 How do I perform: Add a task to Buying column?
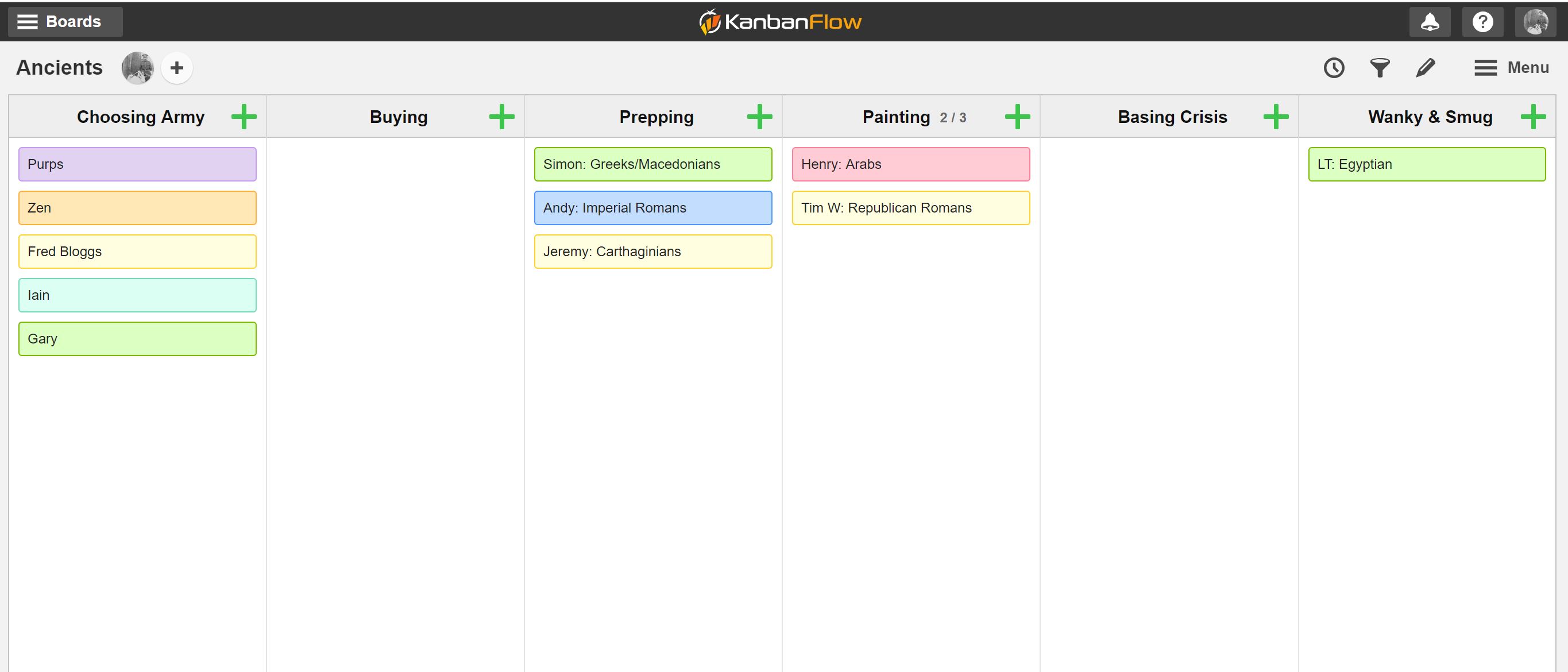[501, 117]
